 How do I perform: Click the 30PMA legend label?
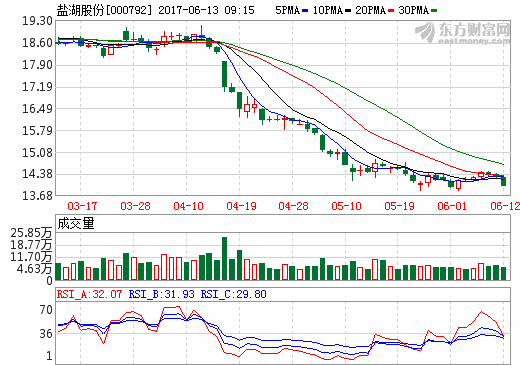[414, 10]
